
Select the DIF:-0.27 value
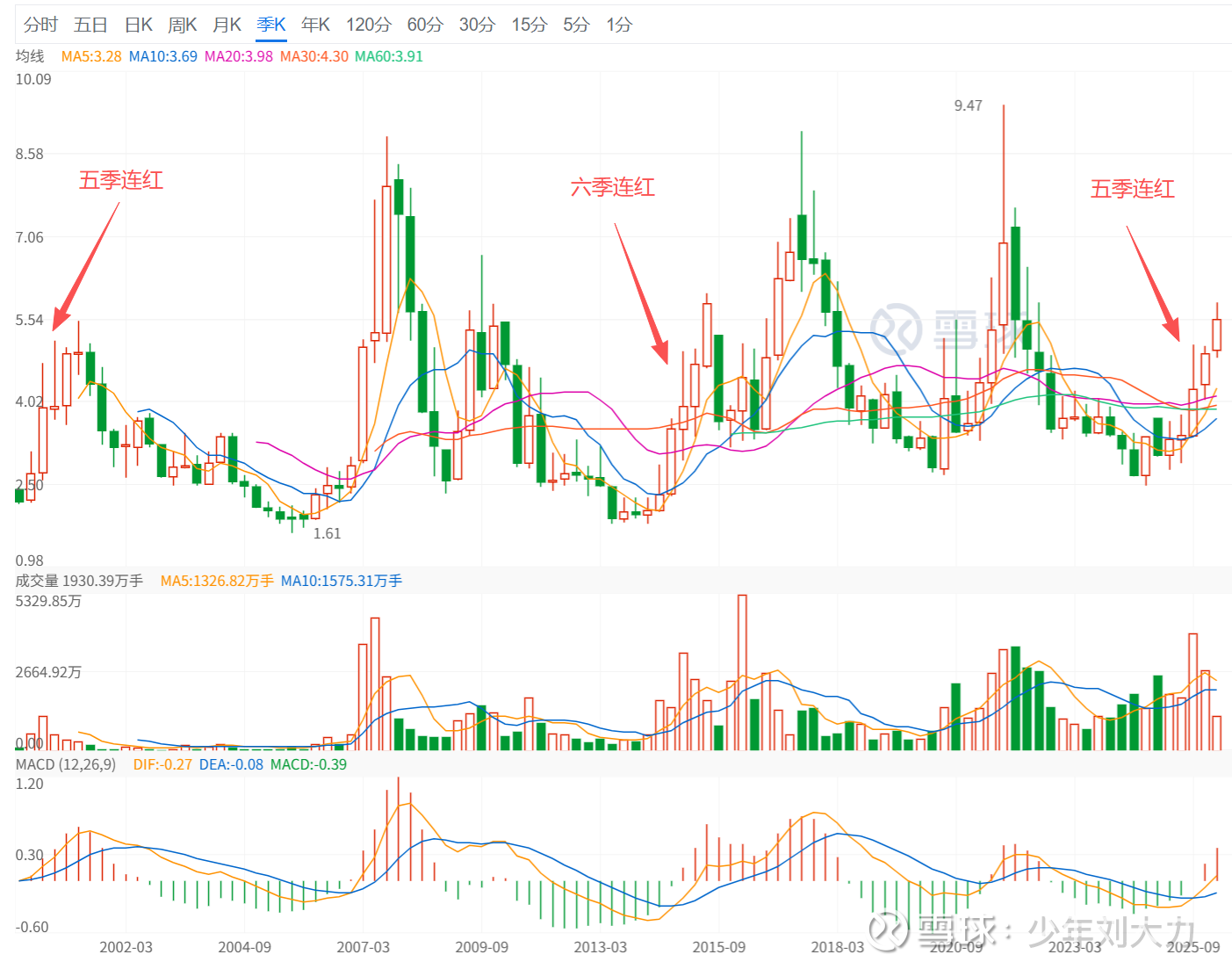click(162, 764)
